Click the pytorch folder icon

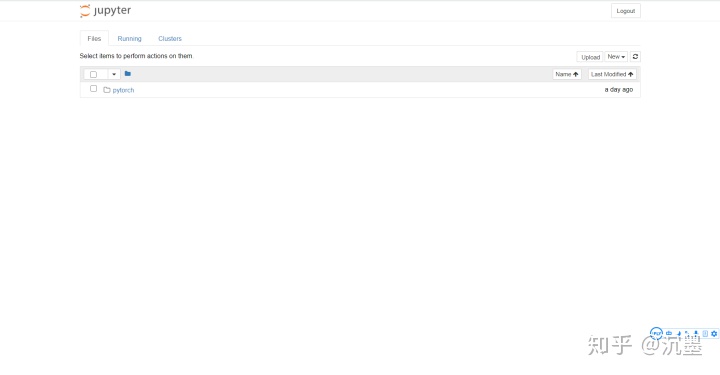point(107,90)
